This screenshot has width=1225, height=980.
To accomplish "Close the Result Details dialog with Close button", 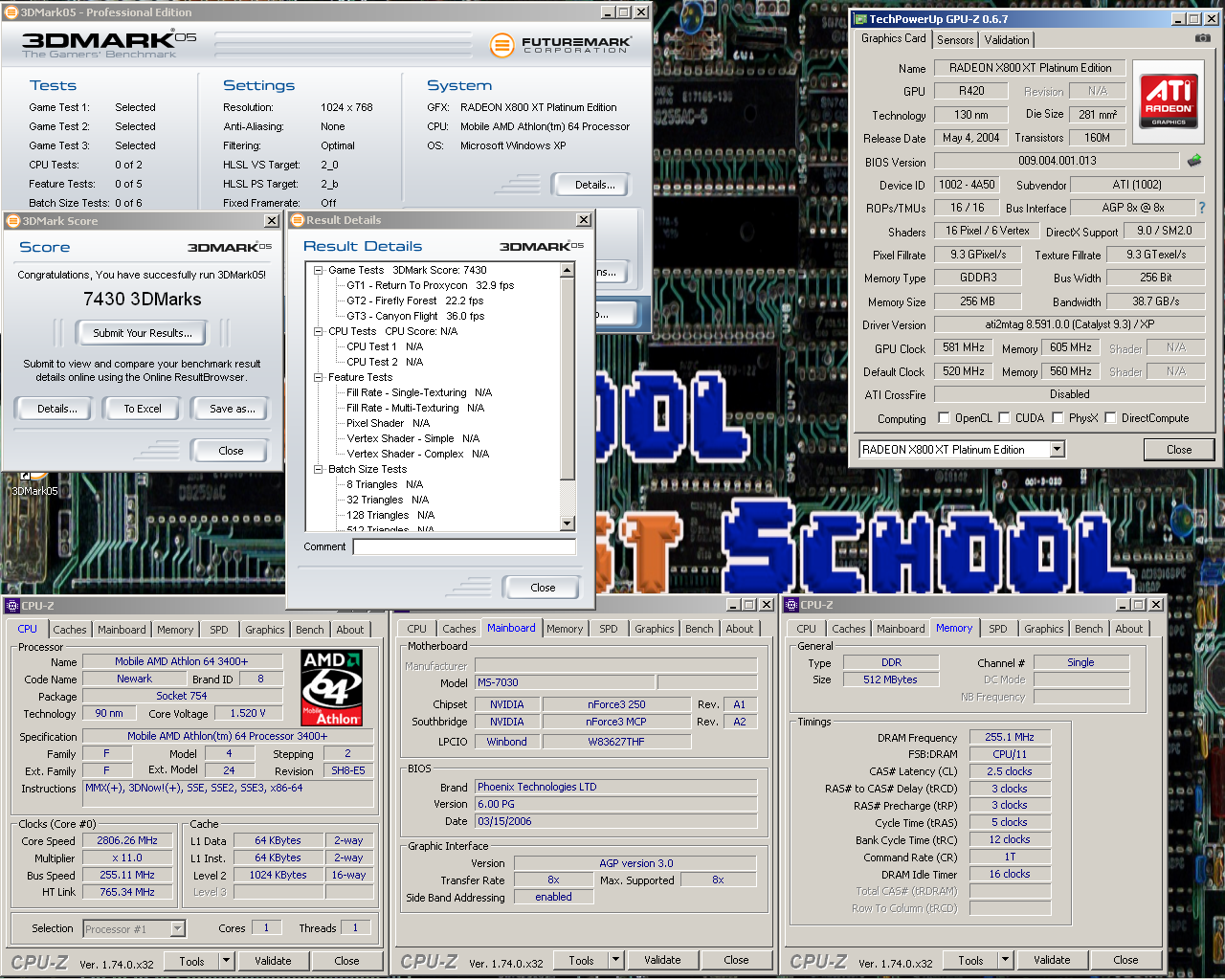I will tap(543, 588).
